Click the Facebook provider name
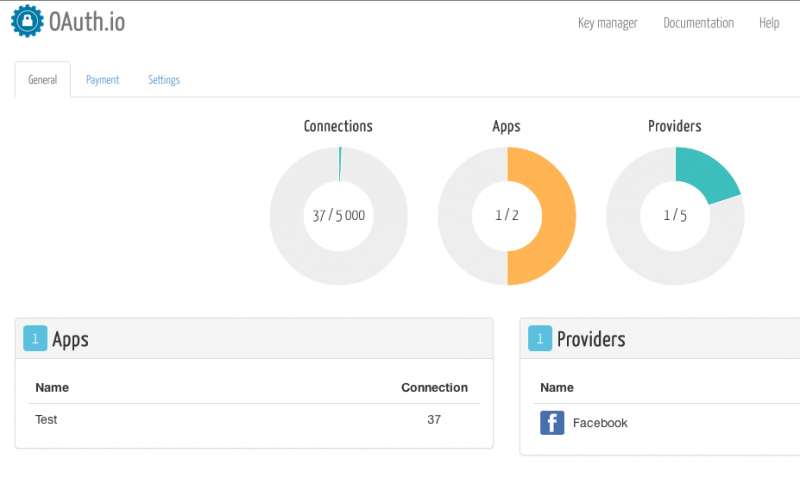Image resolution: width=800 pixels, height=497 pixels. [x=600, y=423]
